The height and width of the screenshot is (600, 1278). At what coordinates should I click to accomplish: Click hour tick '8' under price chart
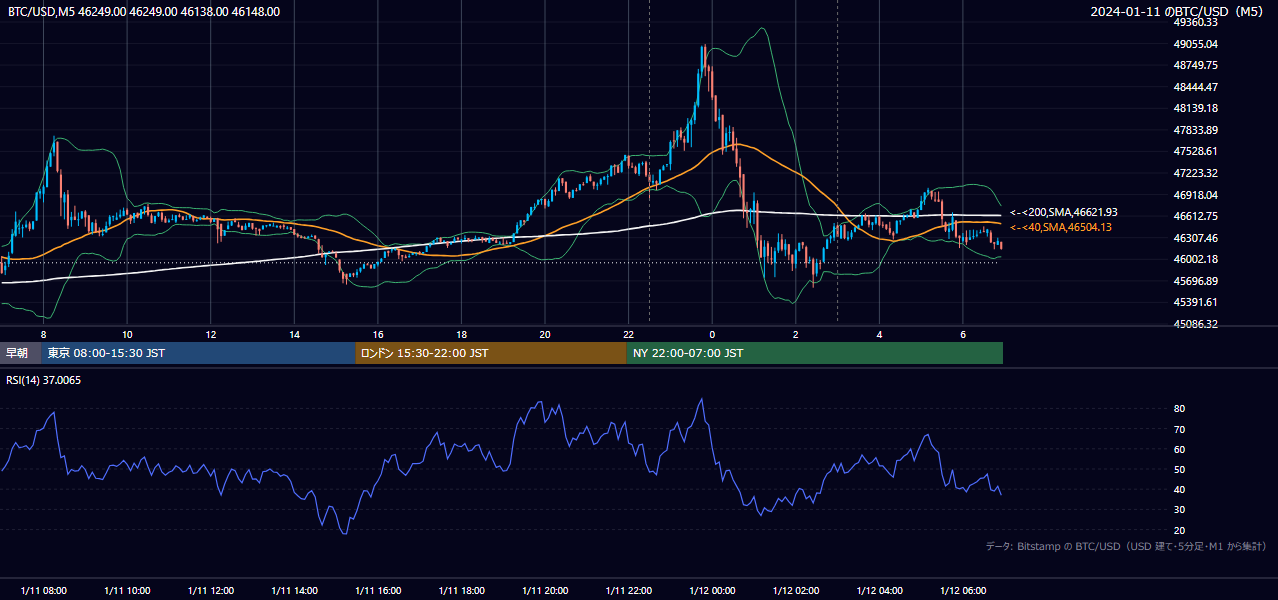43,334
